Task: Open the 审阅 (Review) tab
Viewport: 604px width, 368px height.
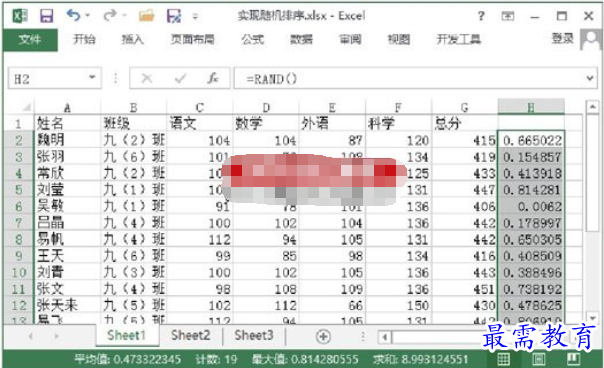Action: (350, 39)
